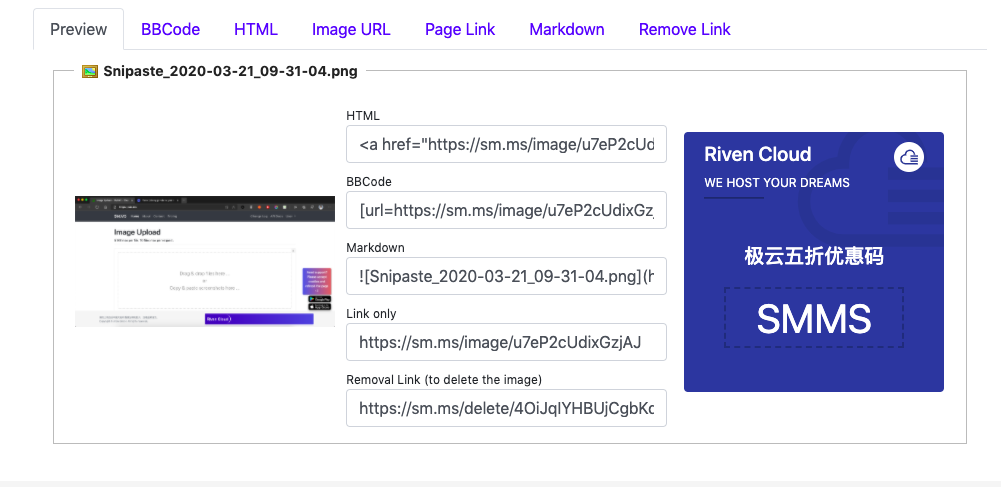Click the Riven Cloud heading

(758, 154)
